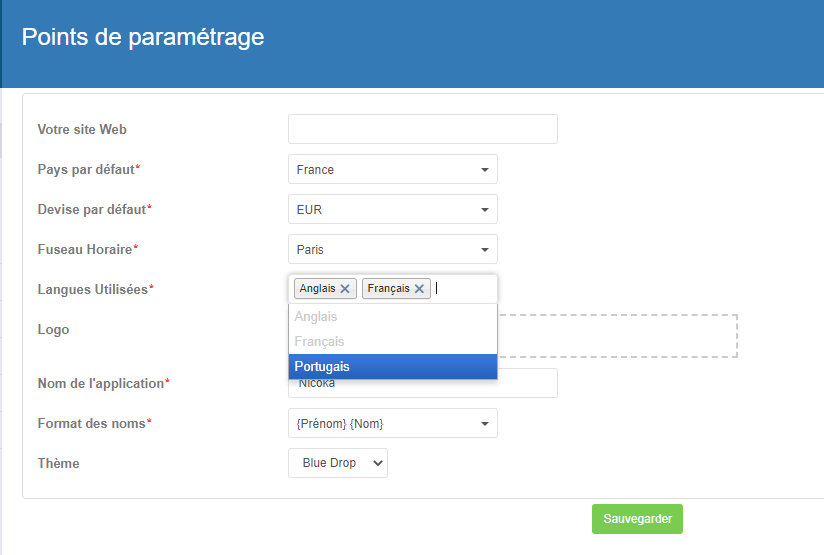The height and width of the screenshot is (555, 824).
Task: Click the Sauvegarder button
Action: coord(637,519)
